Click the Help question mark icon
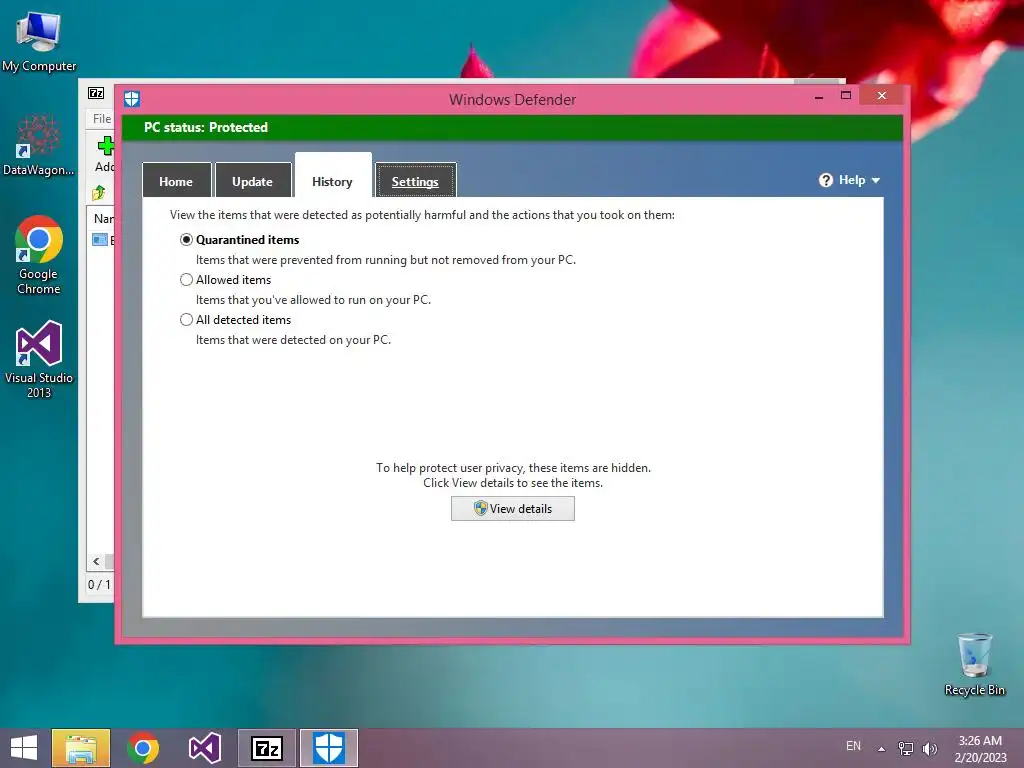Image resolution: width=1024 pixels, height=768 pixels. (826, 180)
